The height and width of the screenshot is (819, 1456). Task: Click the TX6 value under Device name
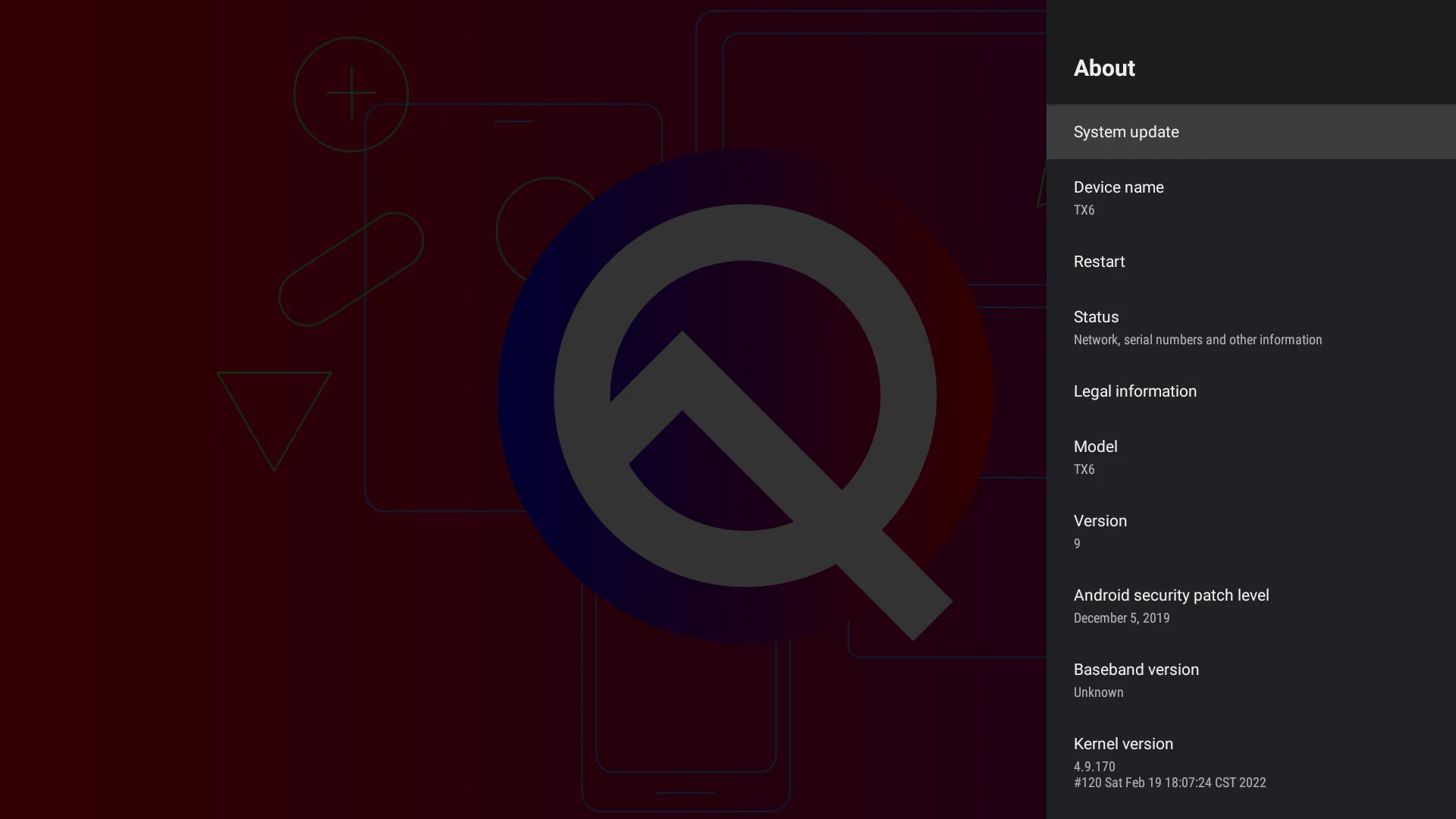tap(1084, 210)
